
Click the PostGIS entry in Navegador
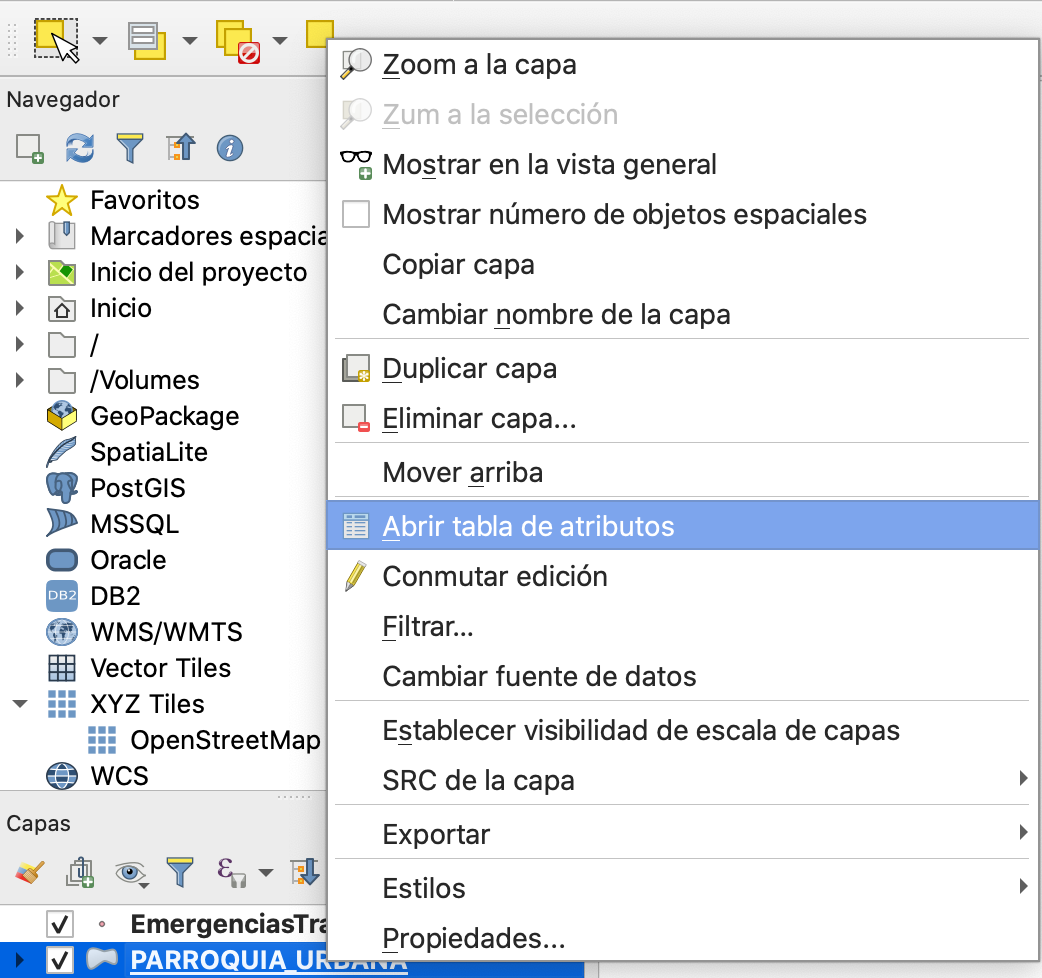(x=137, y=488)
